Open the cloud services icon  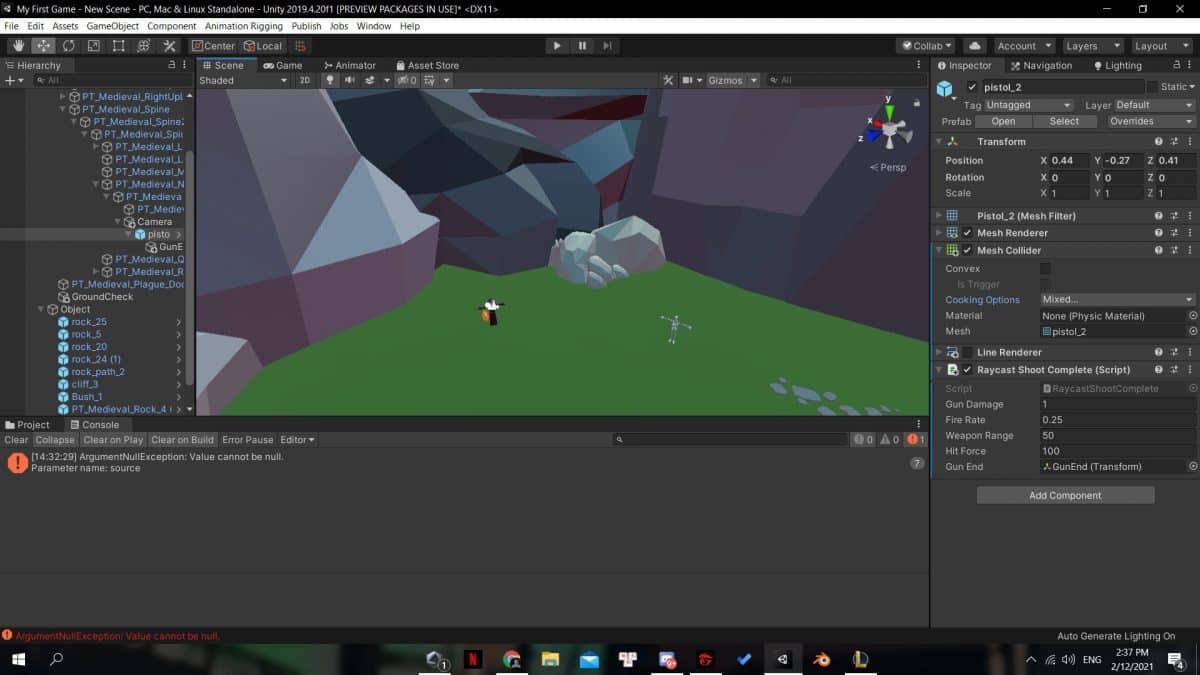[x=974, y=46]
